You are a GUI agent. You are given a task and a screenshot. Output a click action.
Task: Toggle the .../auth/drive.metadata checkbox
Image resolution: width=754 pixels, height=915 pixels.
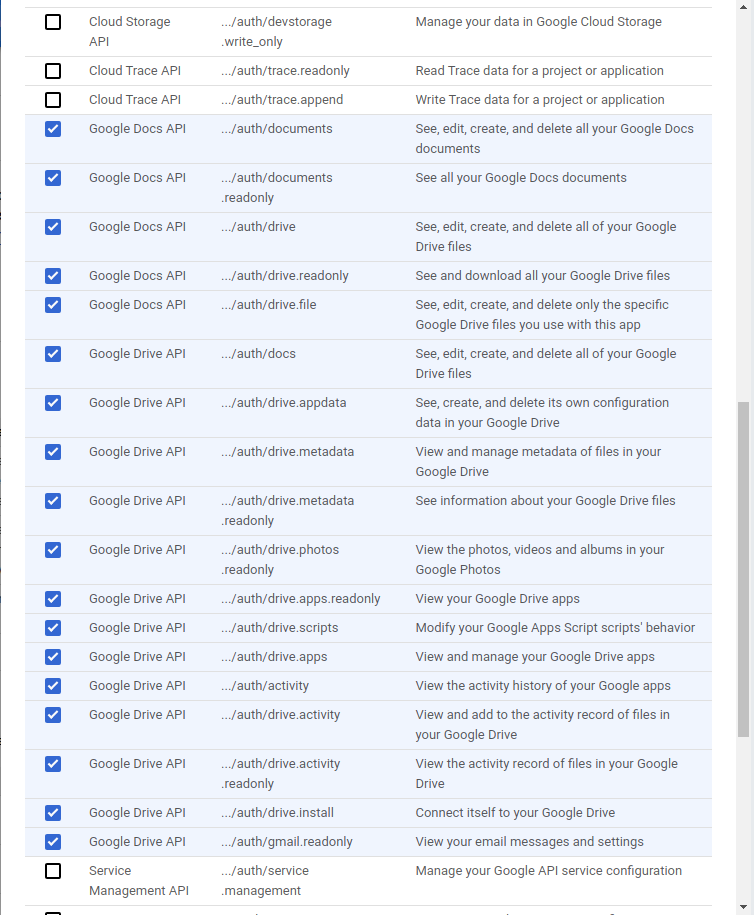[x=53, y=452]
